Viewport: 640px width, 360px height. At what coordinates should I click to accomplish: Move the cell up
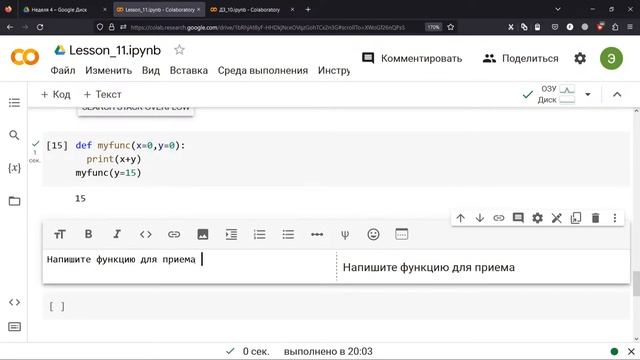(x=460, y=218)
